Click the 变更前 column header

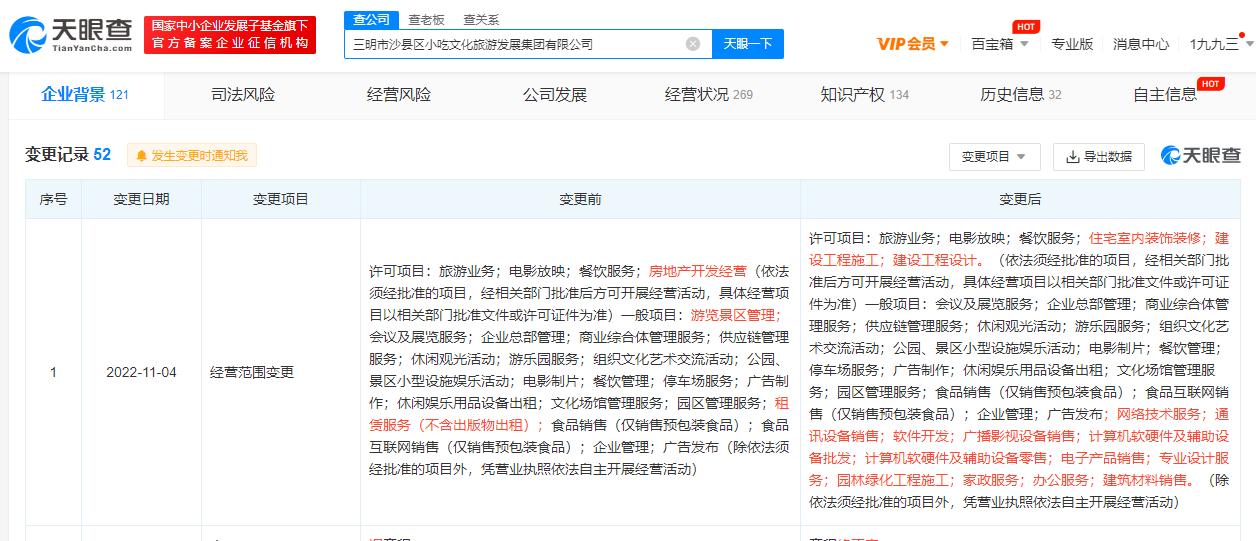tap(580, 199)
